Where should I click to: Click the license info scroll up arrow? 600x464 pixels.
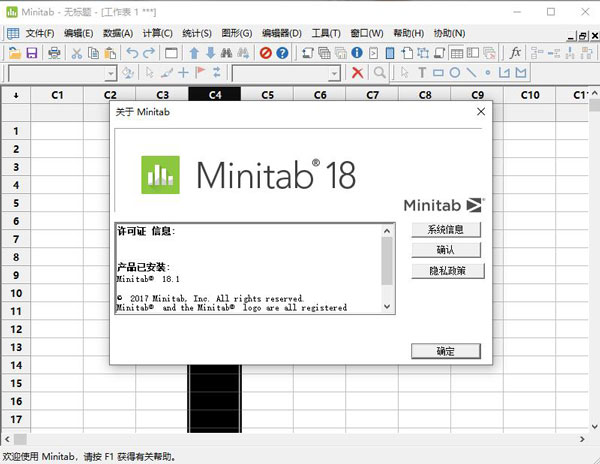point(387,231)
